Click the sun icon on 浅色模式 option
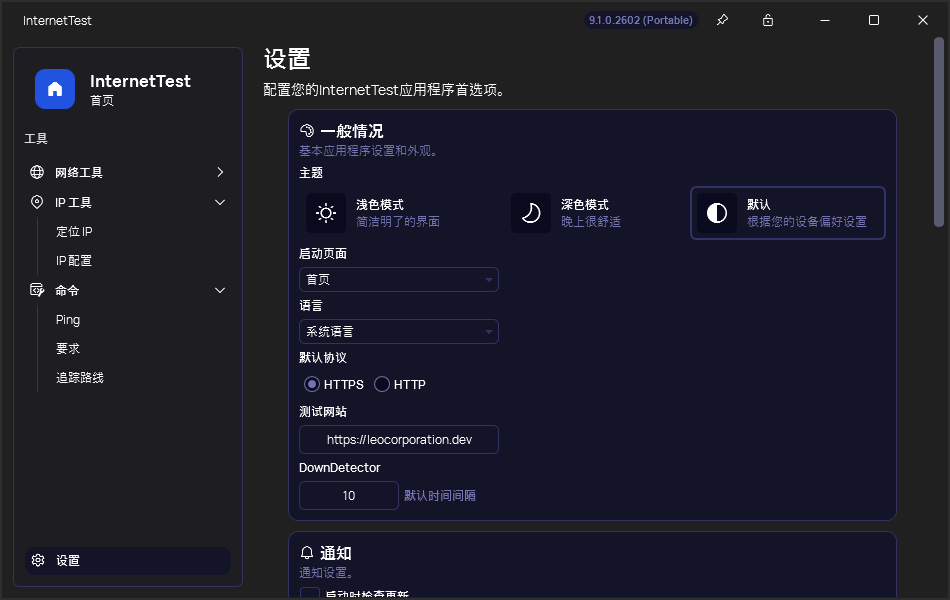Viewport: 950px width, 600px height. [324, 213]
